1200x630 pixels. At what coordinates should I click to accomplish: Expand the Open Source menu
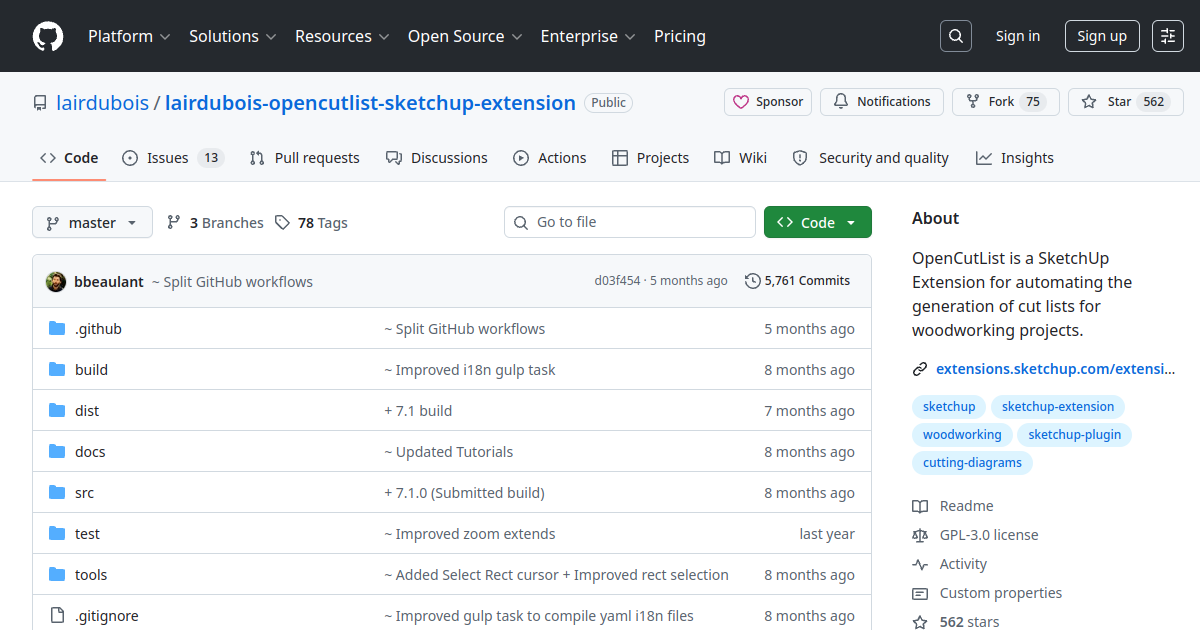[x=465, y=36]
